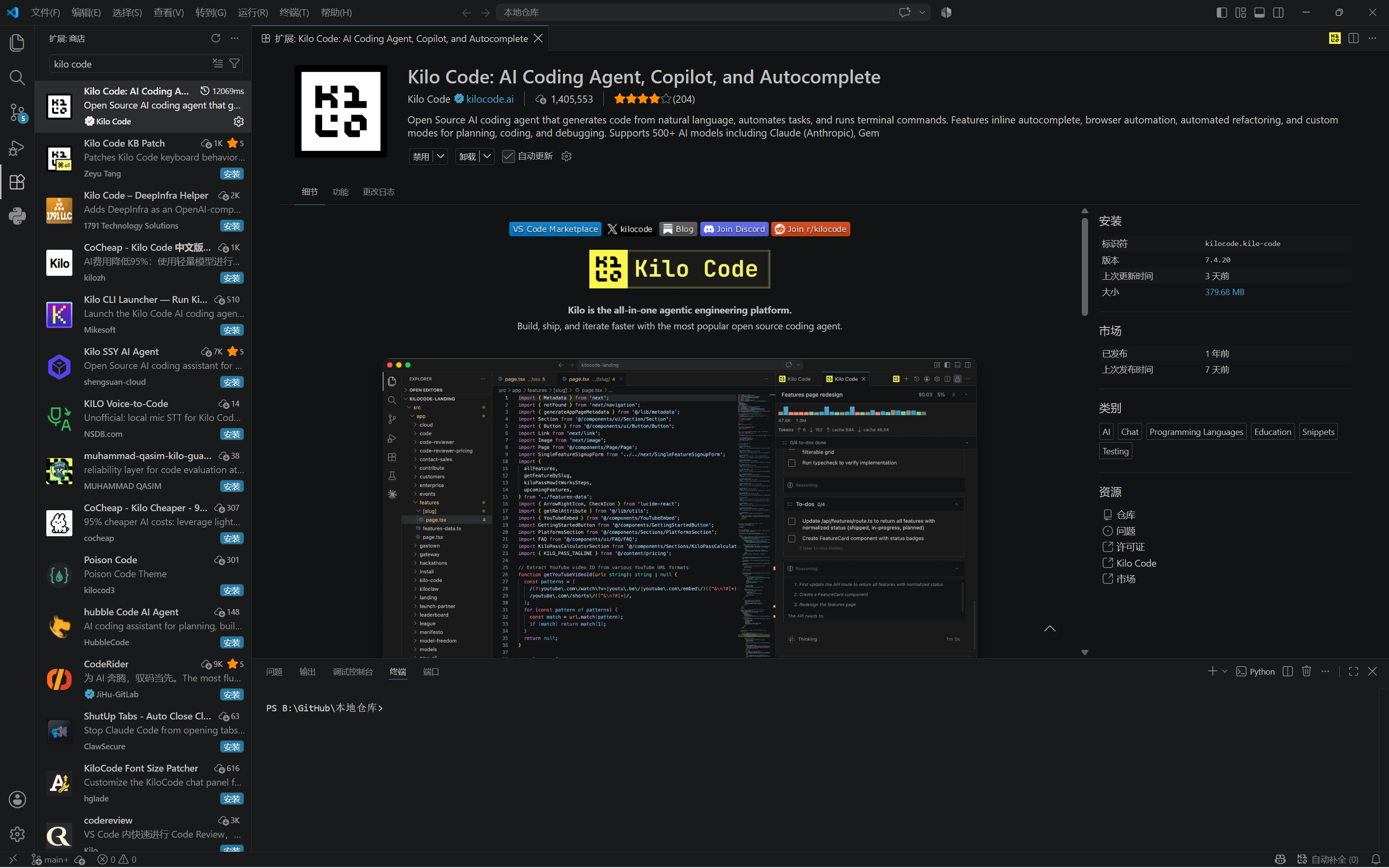Open the chat dropdown arrow in the title bar
Viewport: 1389px width, 868px height.
pos(922,13)
